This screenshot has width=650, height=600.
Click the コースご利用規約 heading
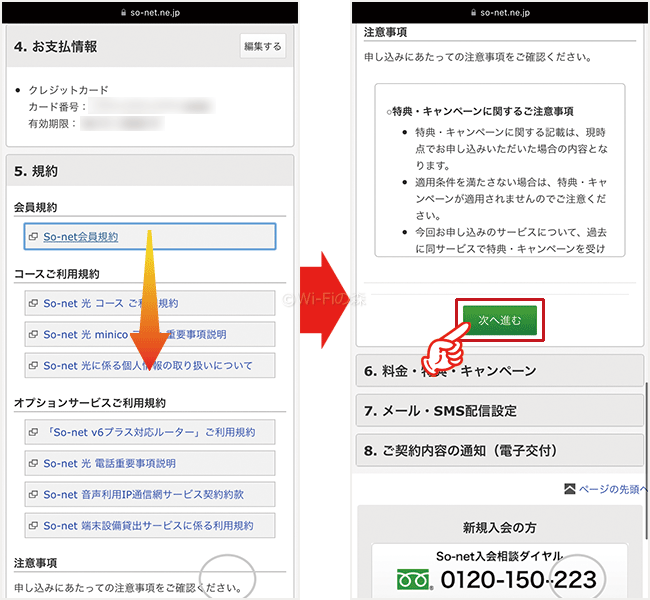pyautogui.click(x=57, y=274)
